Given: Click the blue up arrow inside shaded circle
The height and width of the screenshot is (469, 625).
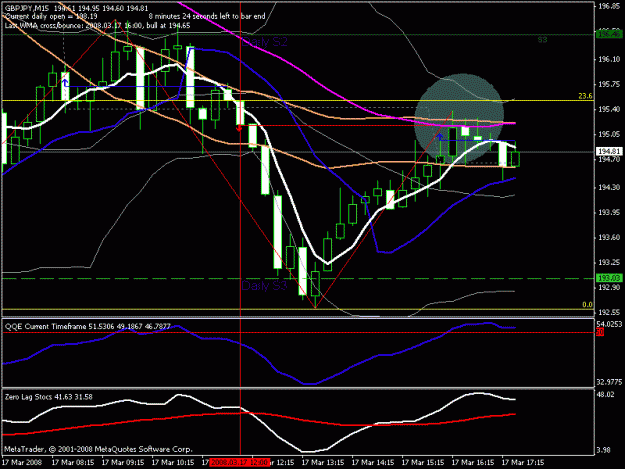Looking at the screenshot, I should [440, 137].
